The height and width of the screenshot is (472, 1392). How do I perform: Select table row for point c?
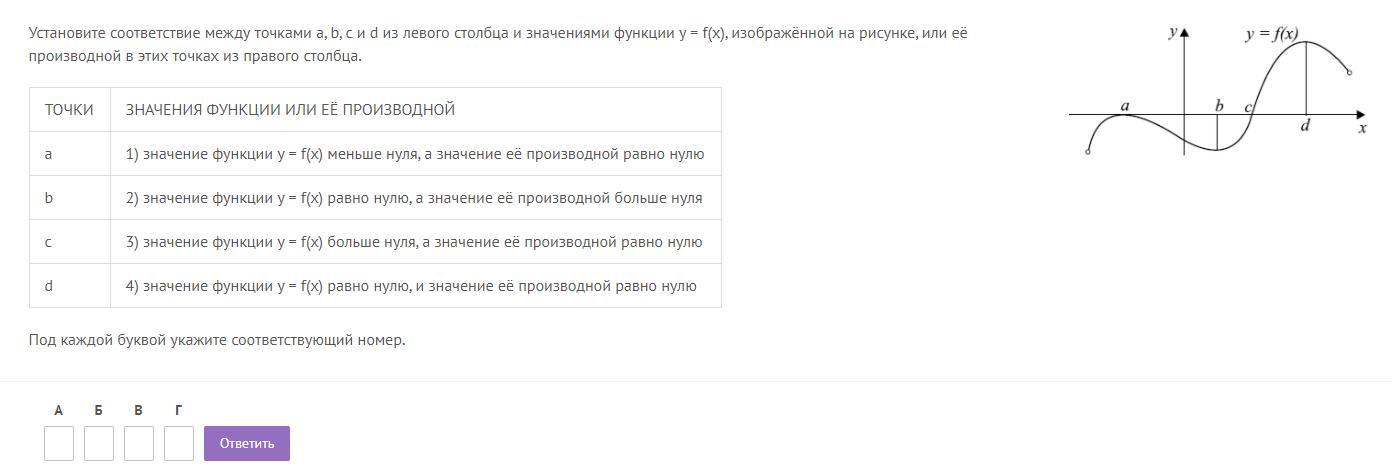click(x=375, y=242)
